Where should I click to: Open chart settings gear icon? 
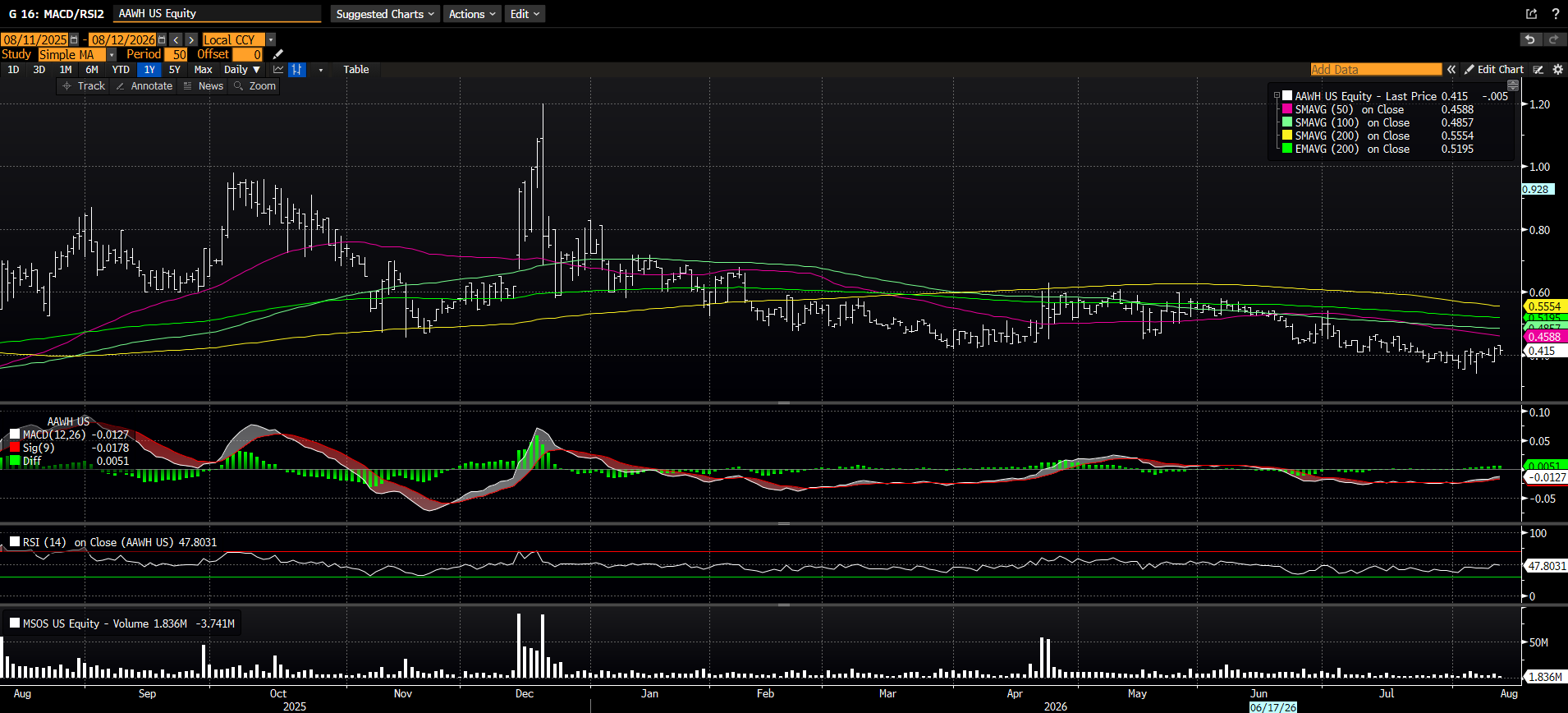click(x=1557, y=70)
